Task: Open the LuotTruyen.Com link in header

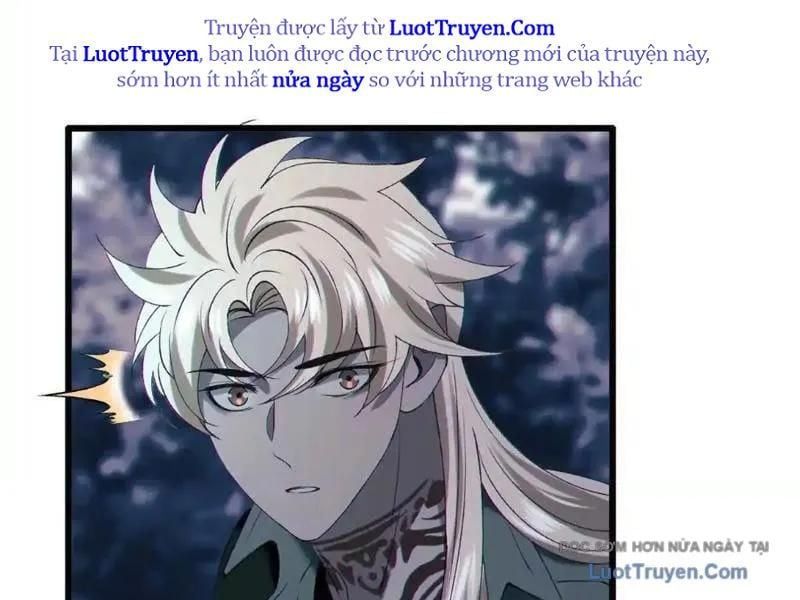Action: pyautogui.click(x=471, y=28)
